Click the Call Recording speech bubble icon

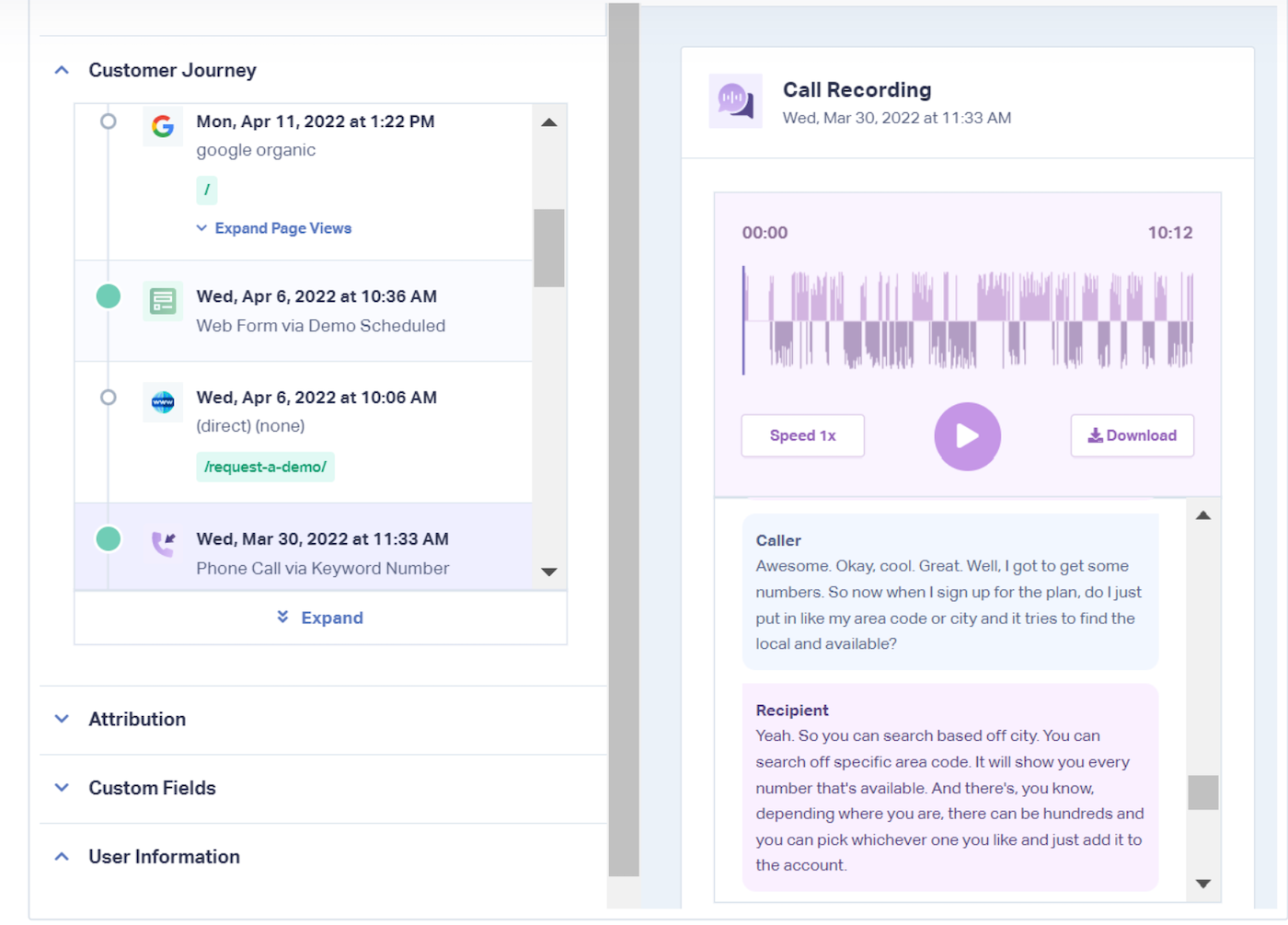pos(735,100)
